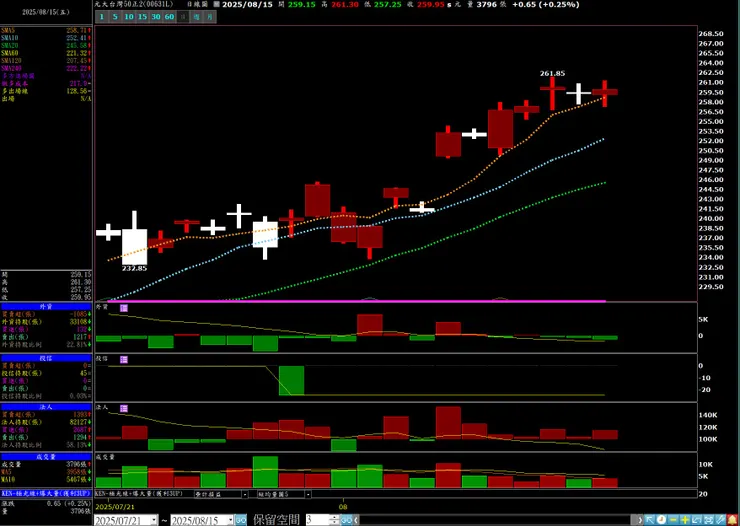Click the fit-width icon in bottom toolbar
Screen dimensions: 740x526
[x=709, y=520]
